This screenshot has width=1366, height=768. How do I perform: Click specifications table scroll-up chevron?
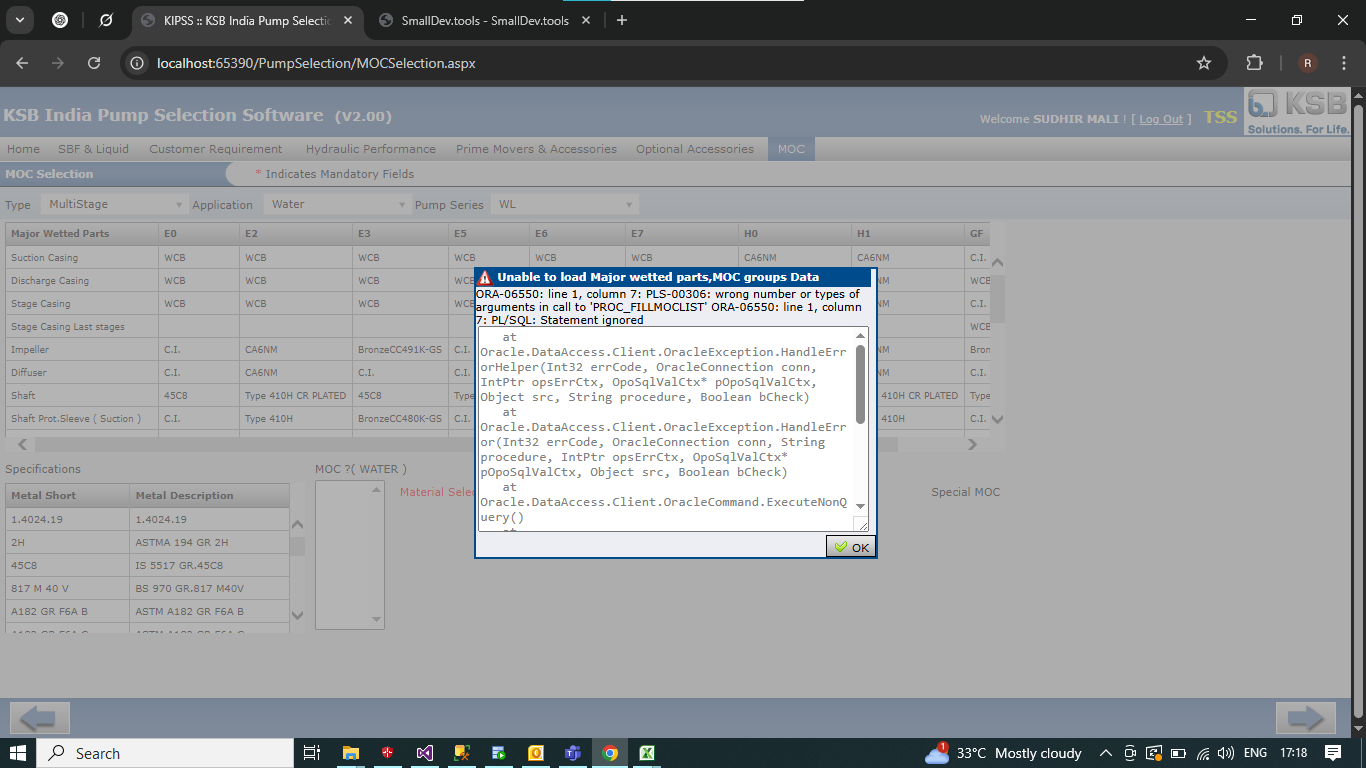[x=297, y=524]
